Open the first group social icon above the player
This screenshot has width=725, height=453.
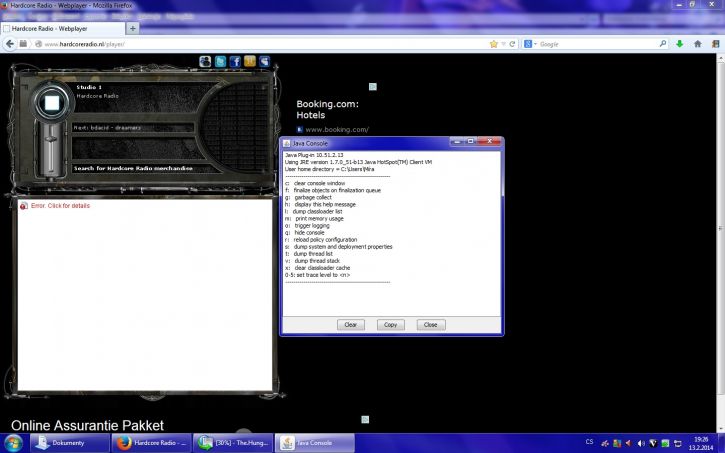205,61
